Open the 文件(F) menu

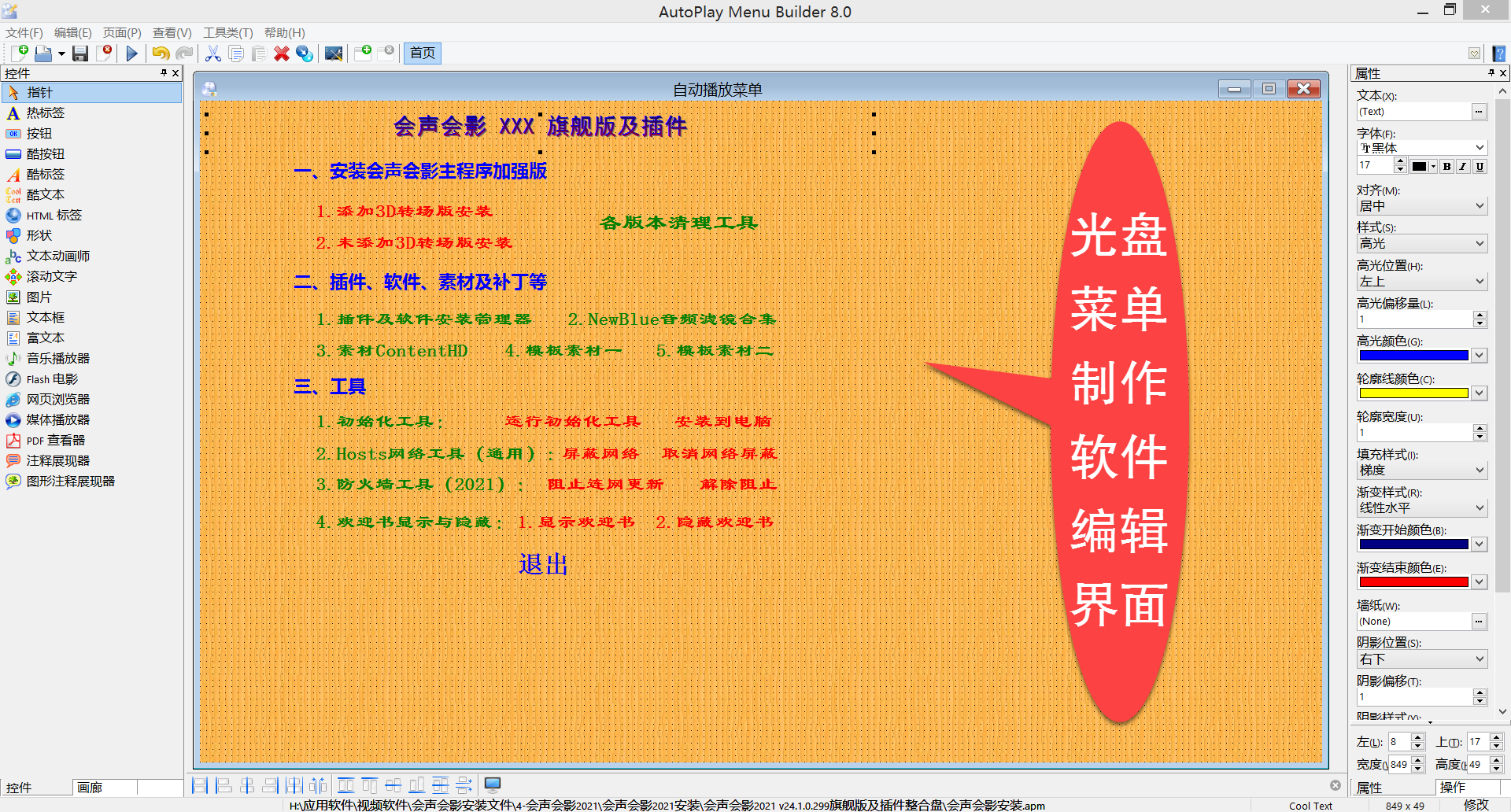tap(24, 32)
